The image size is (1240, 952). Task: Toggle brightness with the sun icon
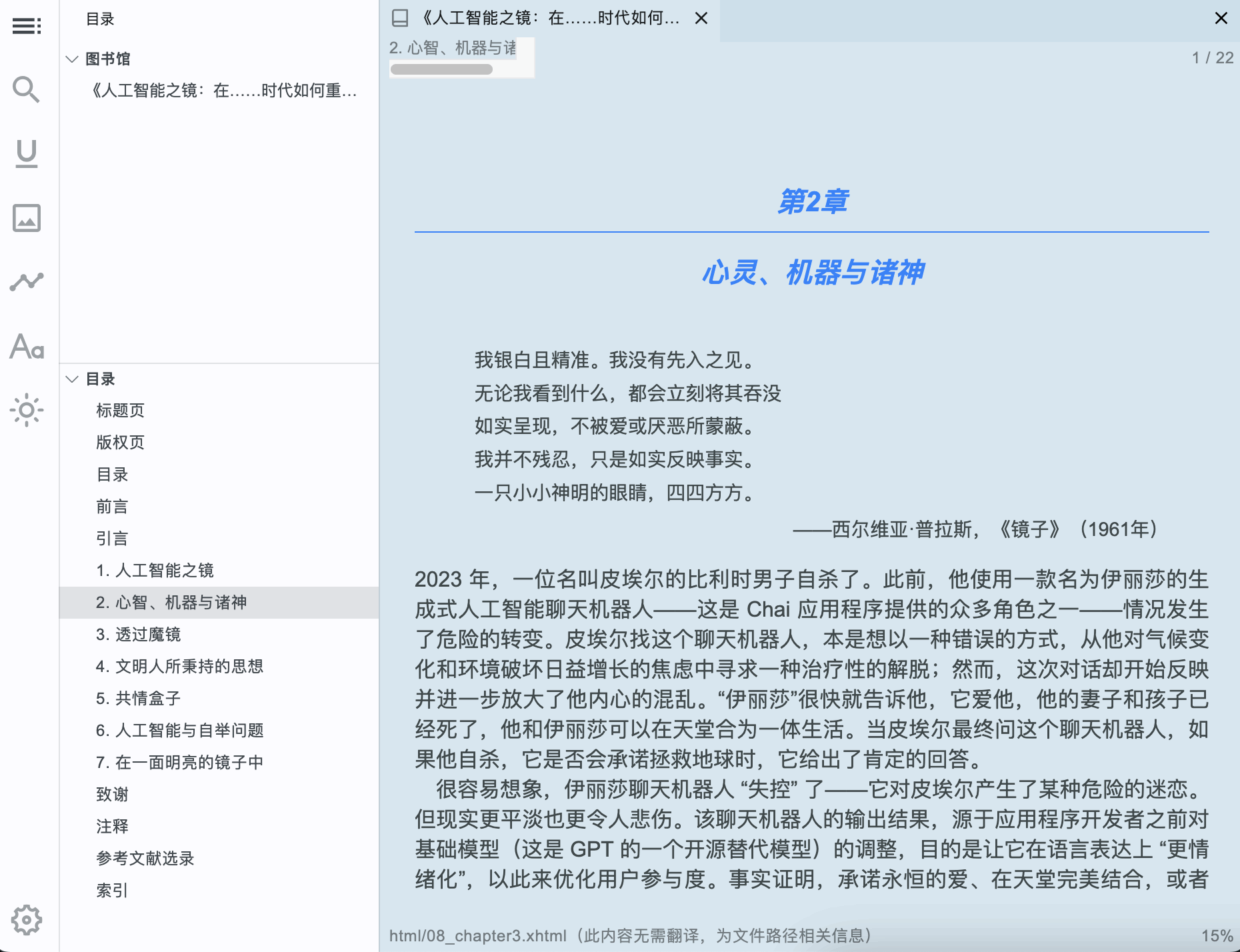[27, 411]
